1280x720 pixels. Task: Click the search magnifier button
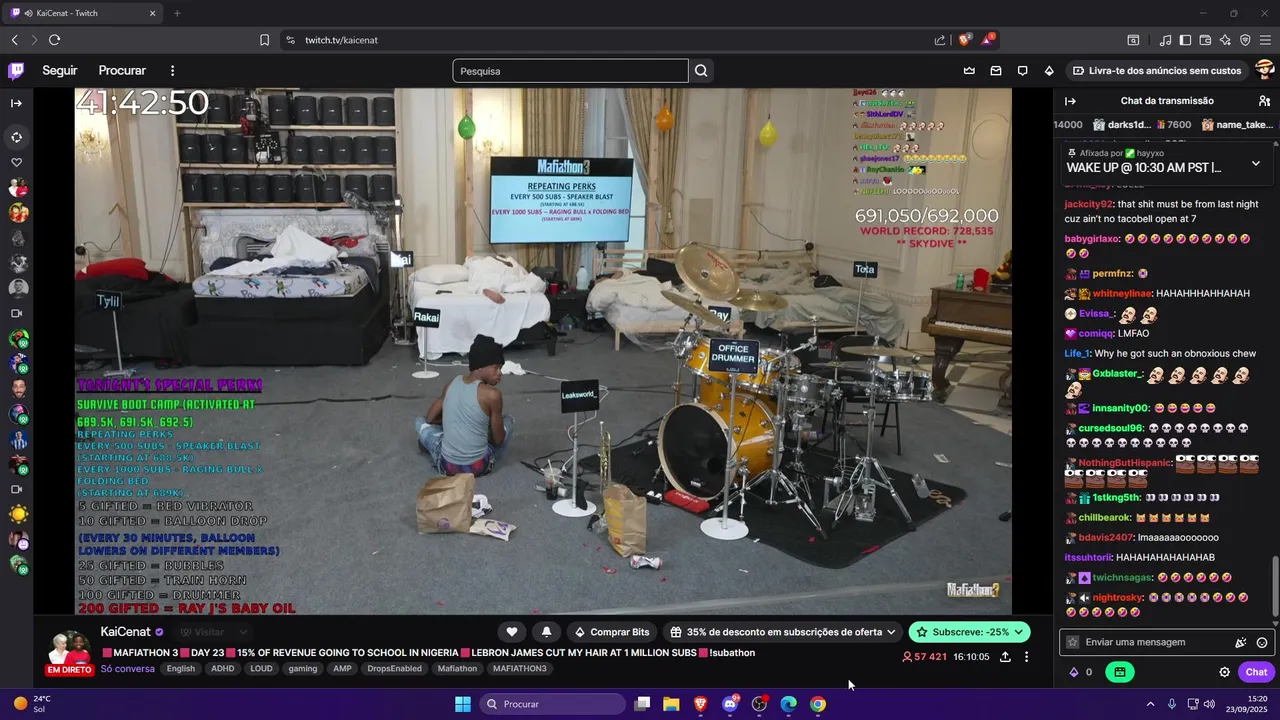(701, 71)
